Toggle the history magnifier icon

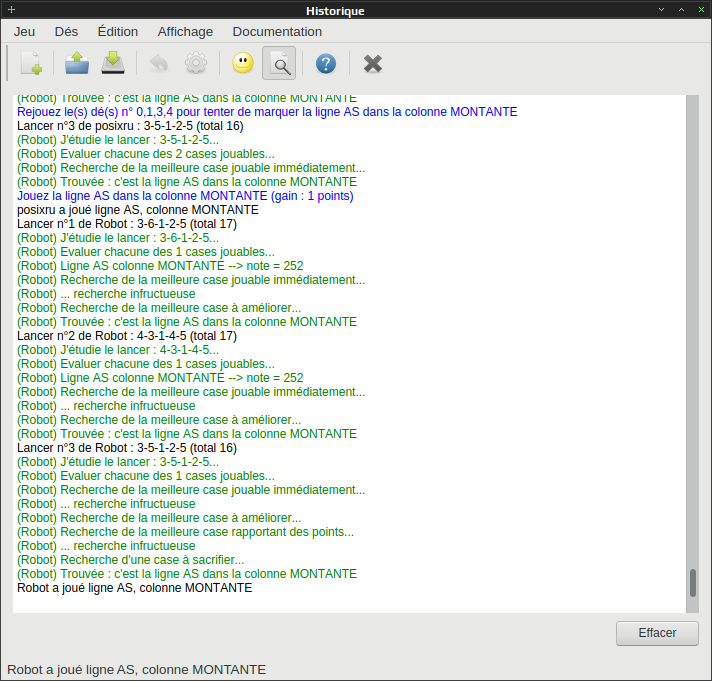279,63
